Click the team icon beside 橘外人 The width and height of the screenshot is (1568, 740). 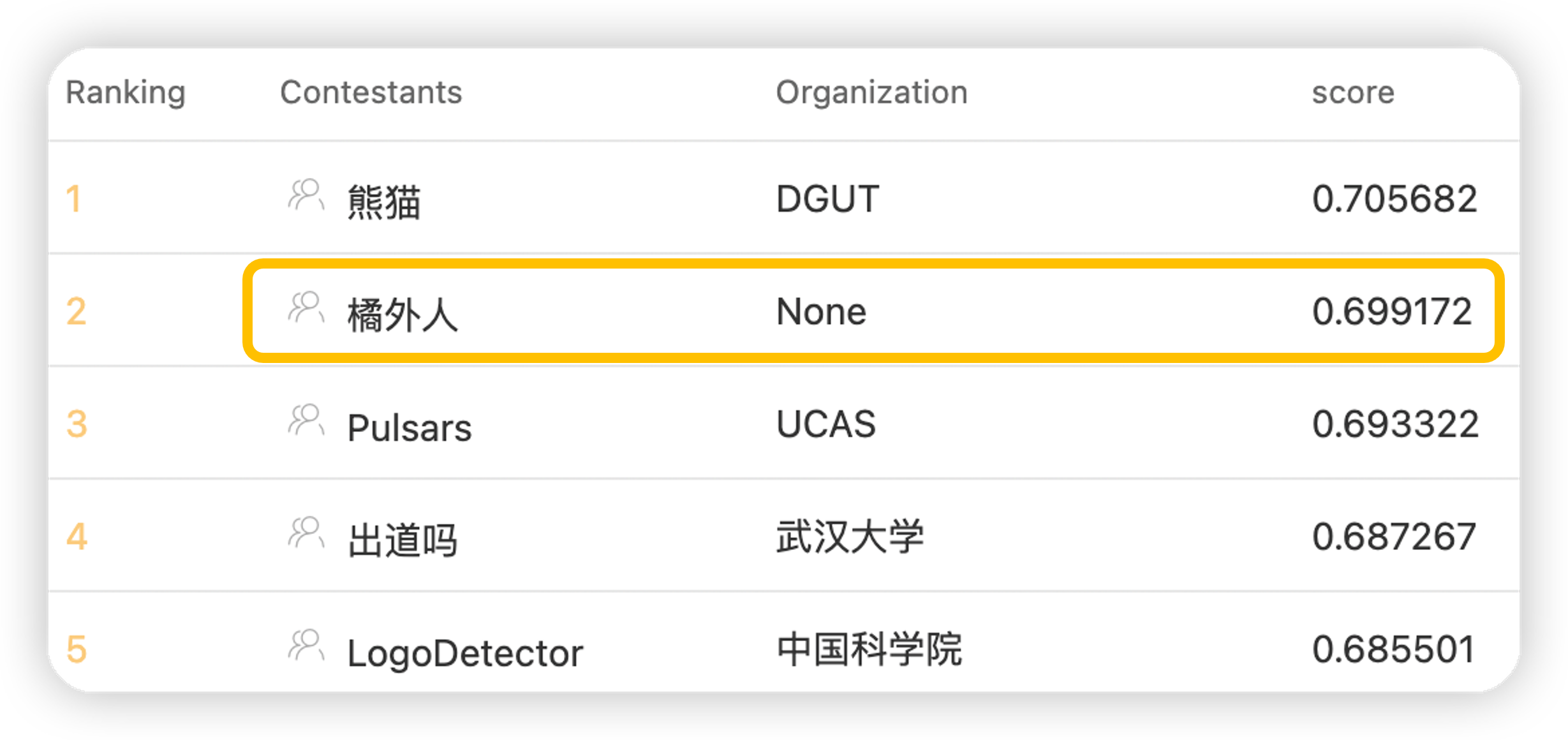pos(306,308)
